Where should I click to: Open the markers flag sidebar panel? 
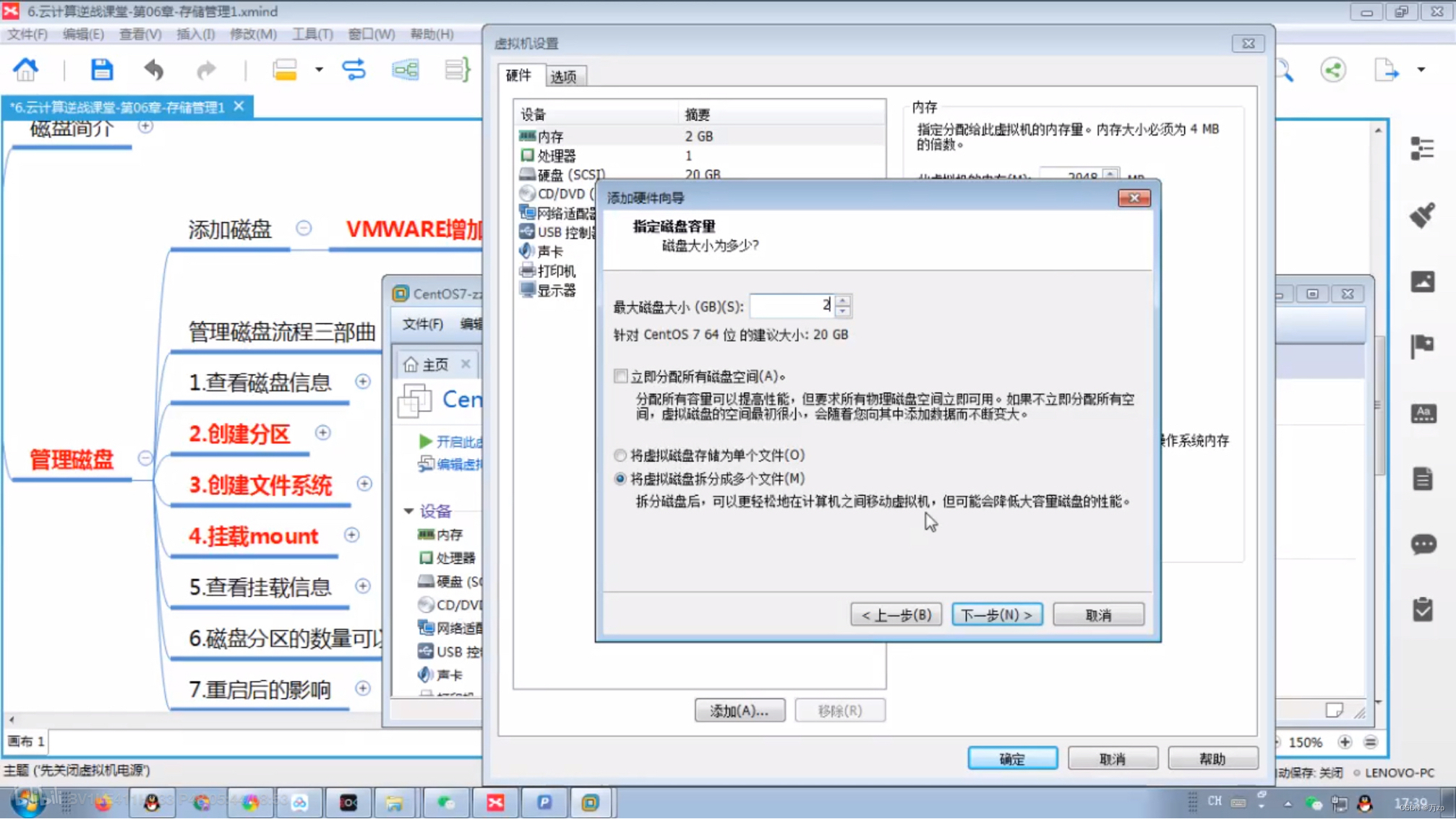1423,347
